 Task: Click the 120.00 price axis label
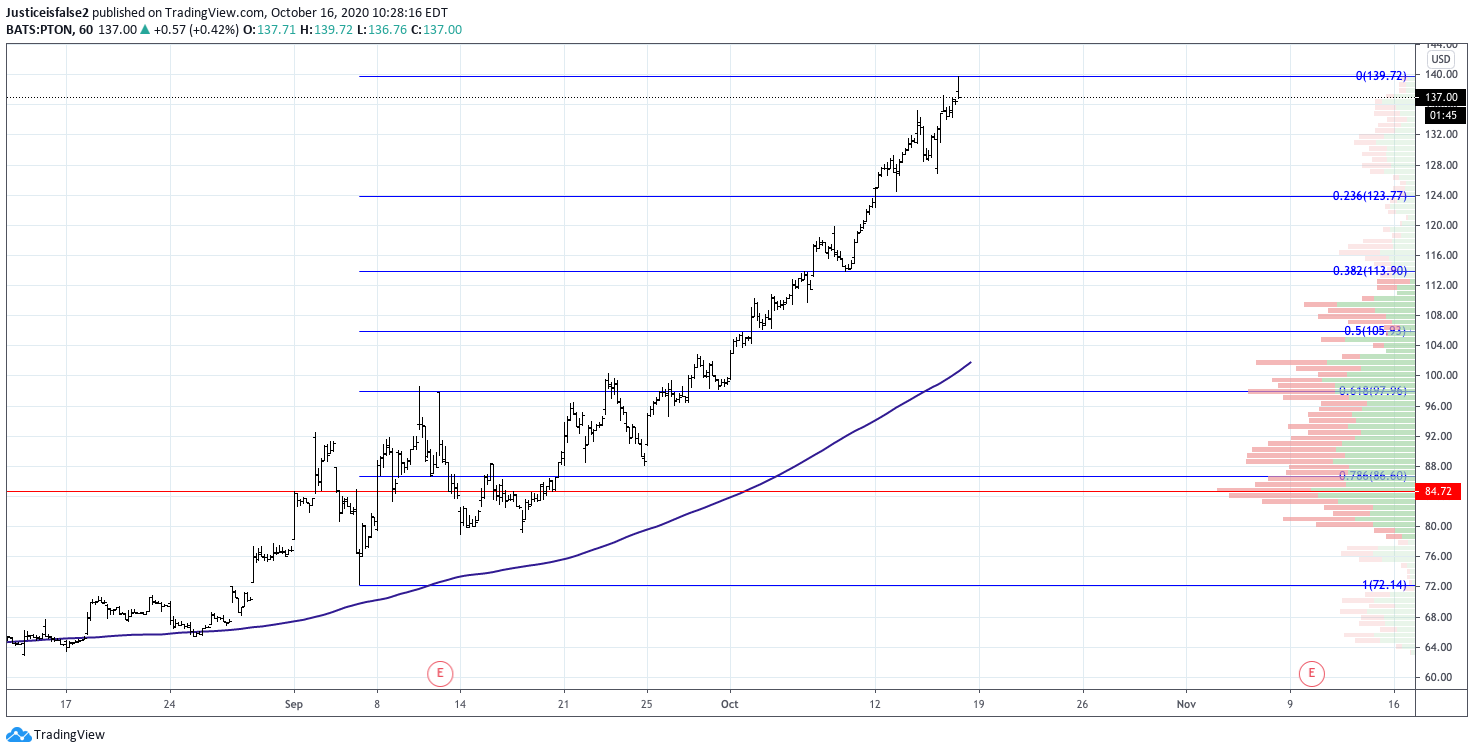click(x=1440, y=226)
